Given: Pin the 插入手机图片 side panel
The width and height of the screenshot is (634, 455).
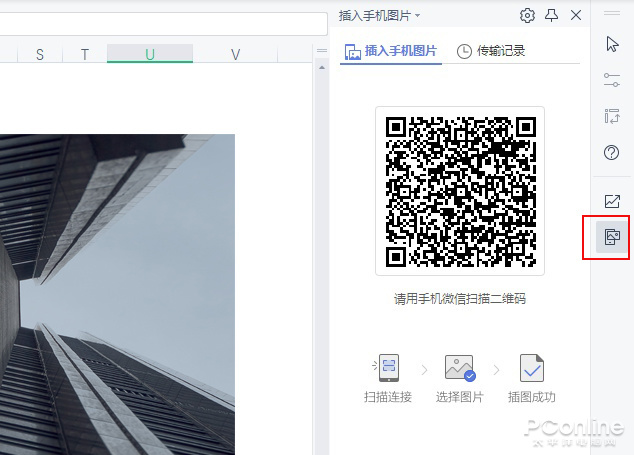Looking at the screenshot, I should 552,15.
